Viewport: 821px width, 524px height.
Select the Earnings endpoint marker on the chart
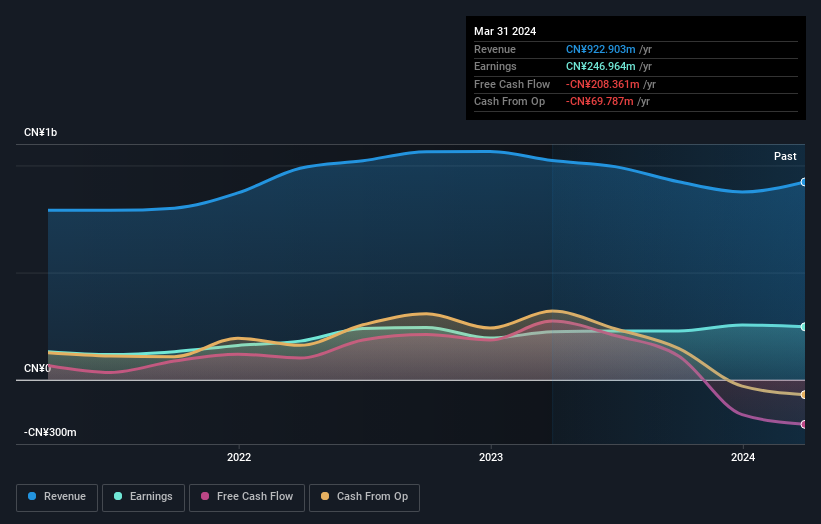click(x=804, y=327)
